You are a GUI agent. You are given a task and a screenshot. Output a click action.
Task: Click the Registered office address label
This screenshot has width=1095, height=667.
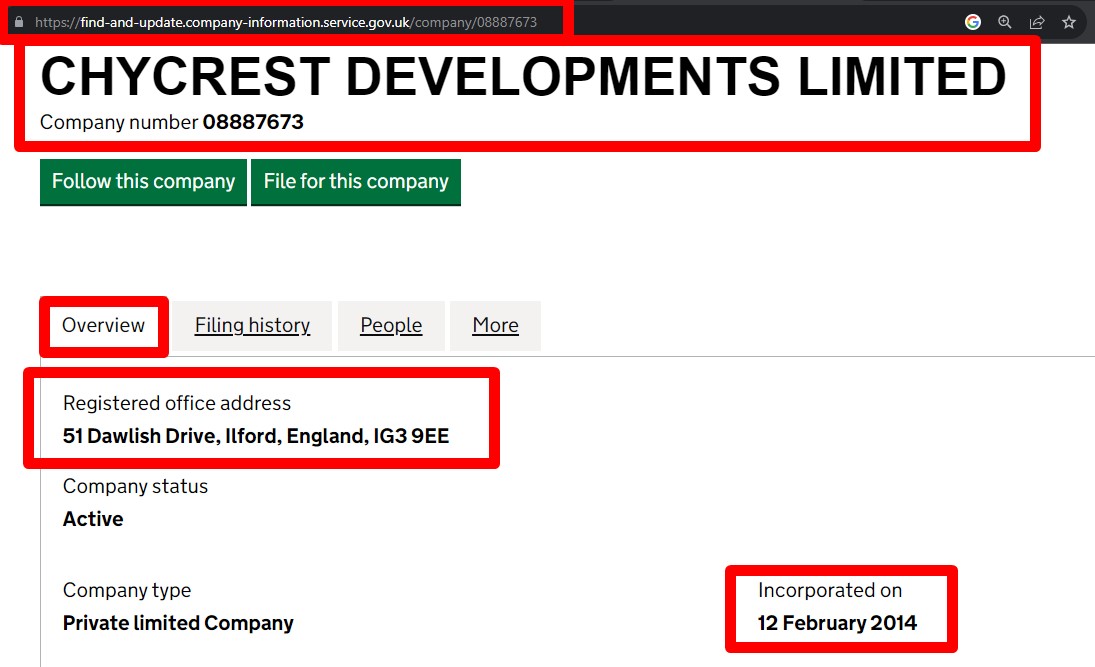click(x=177, y=403)
